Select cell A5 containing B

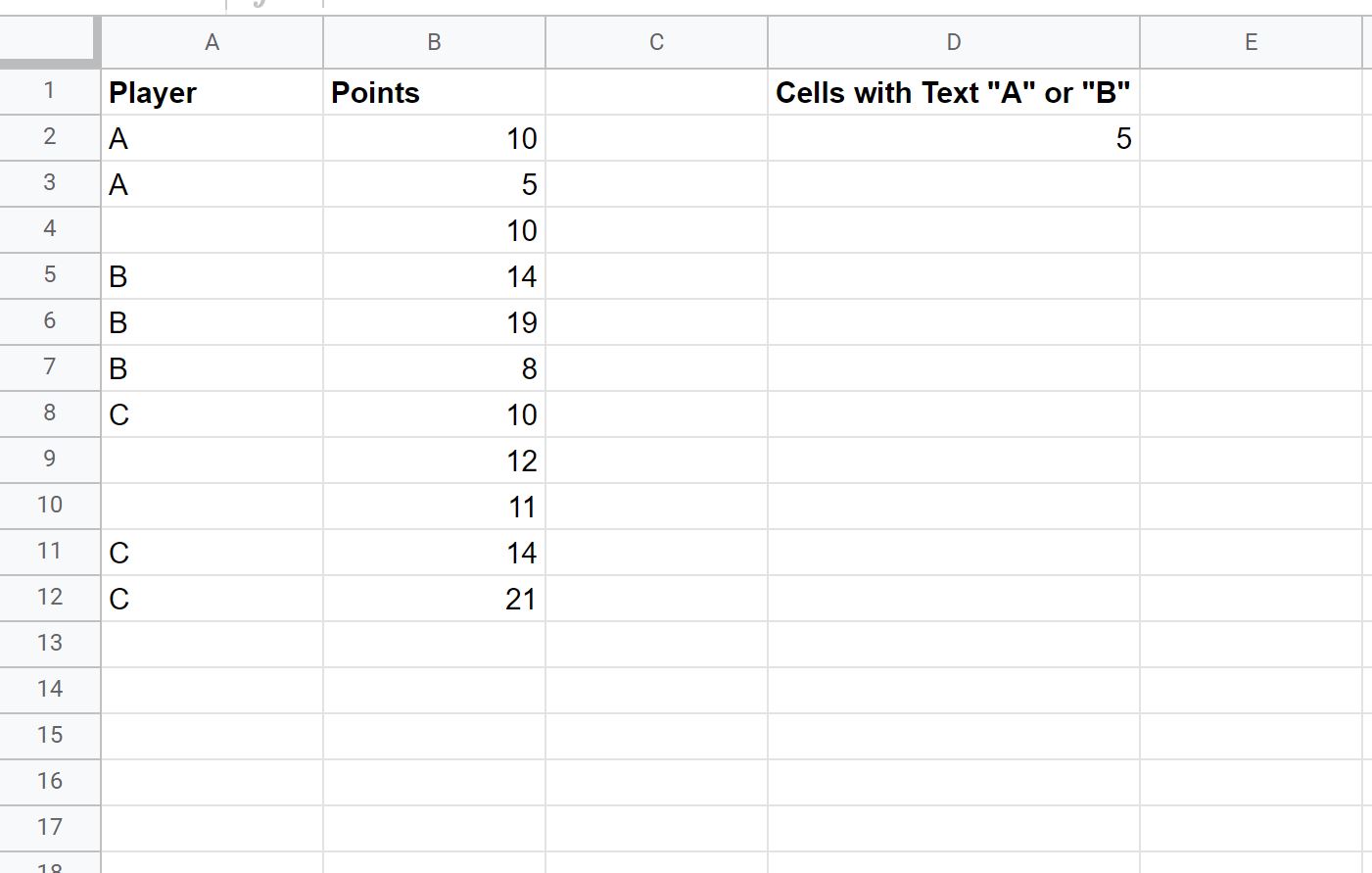pyautogui.click(x=212, y=276)
